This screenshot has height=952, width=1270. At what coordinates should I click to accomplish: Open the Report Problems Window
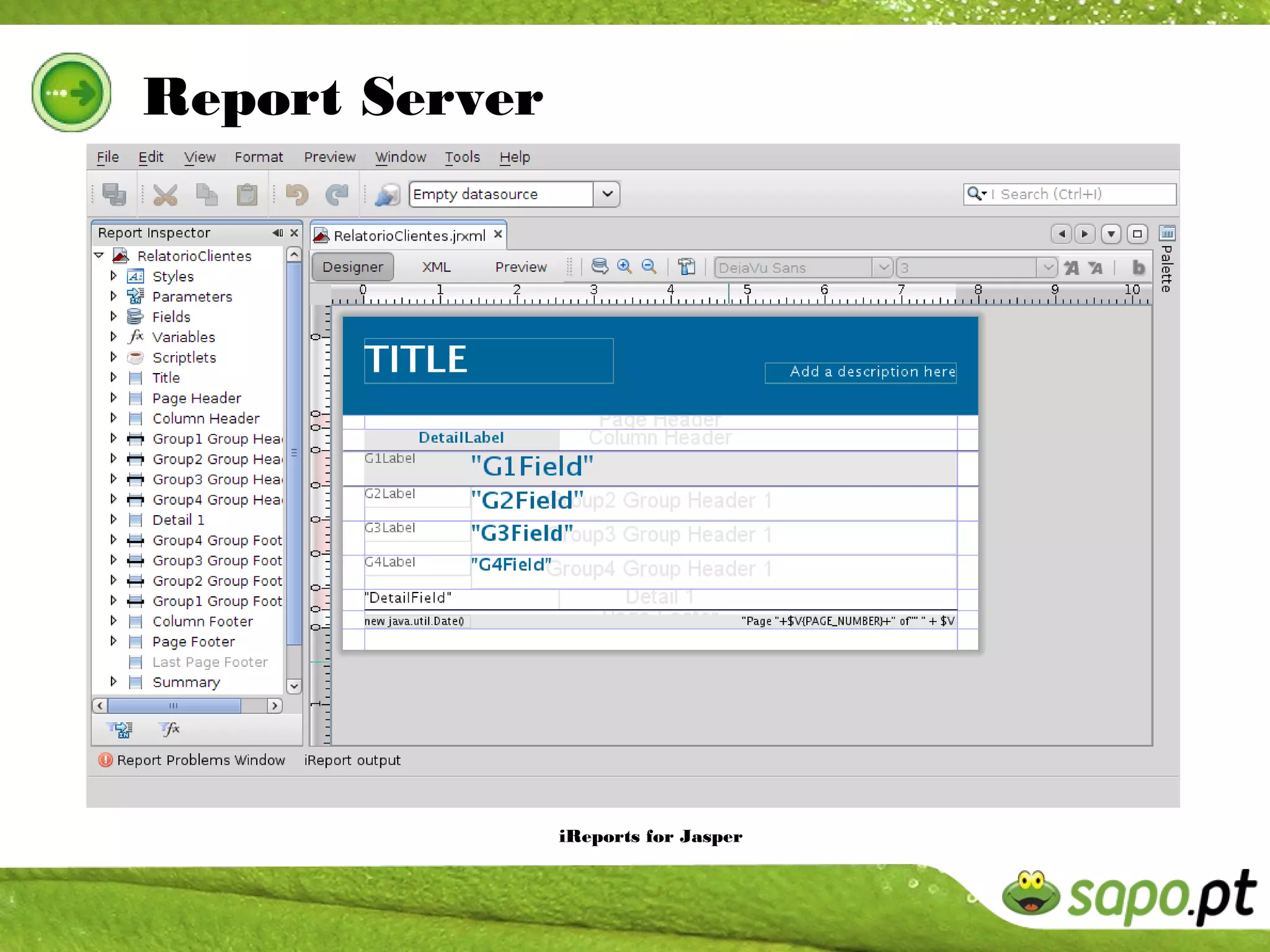pyautogui.click(x=200, y=760)
